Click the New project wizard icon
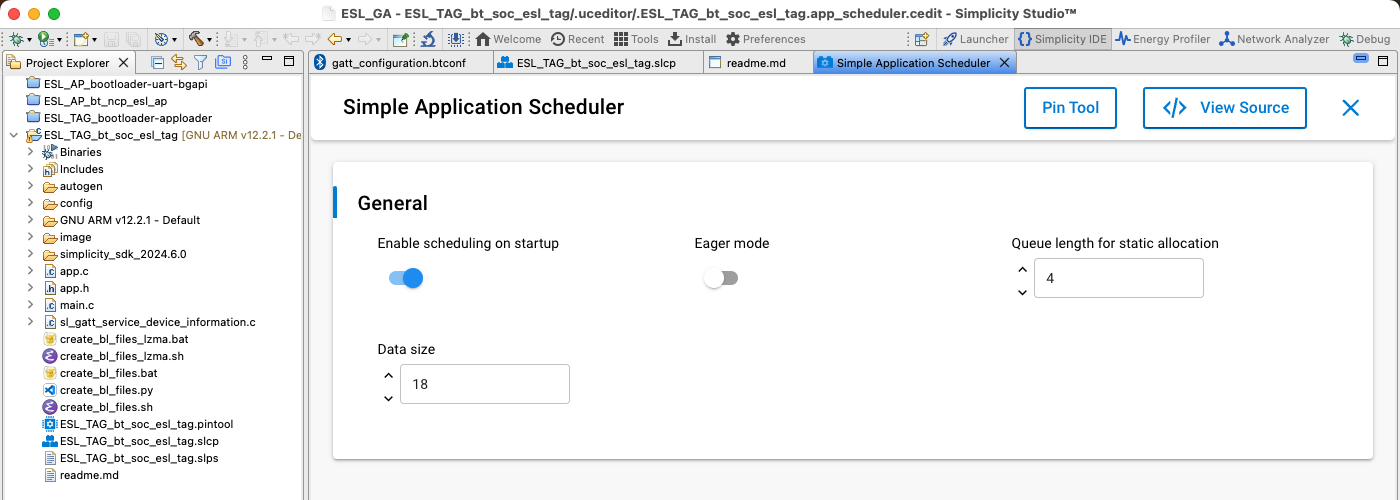1400x500 pixels. [x=81, y=39]
